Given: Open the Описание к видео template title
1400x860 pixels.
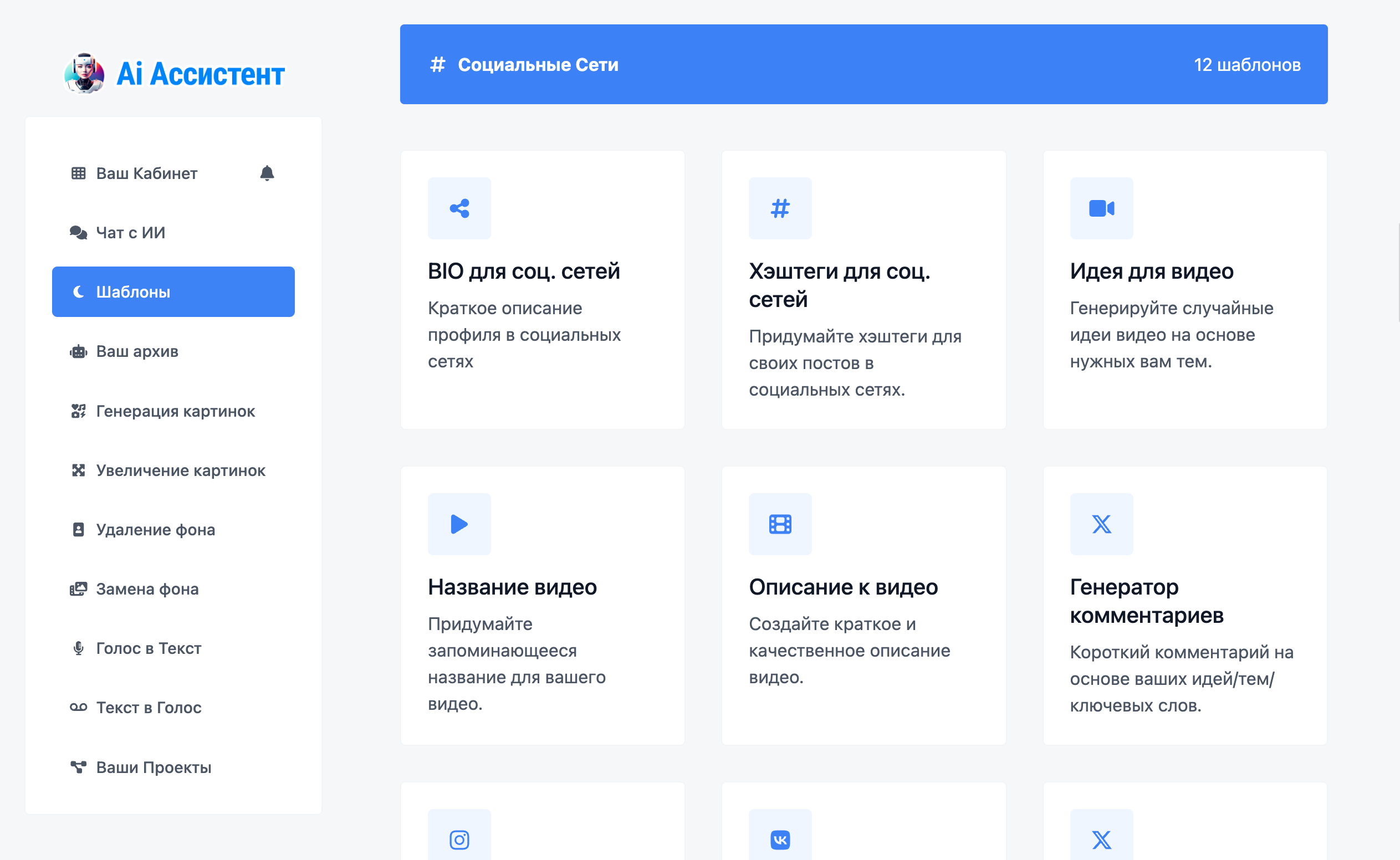Looking at the screenshot, I should (x=843, y=587).
